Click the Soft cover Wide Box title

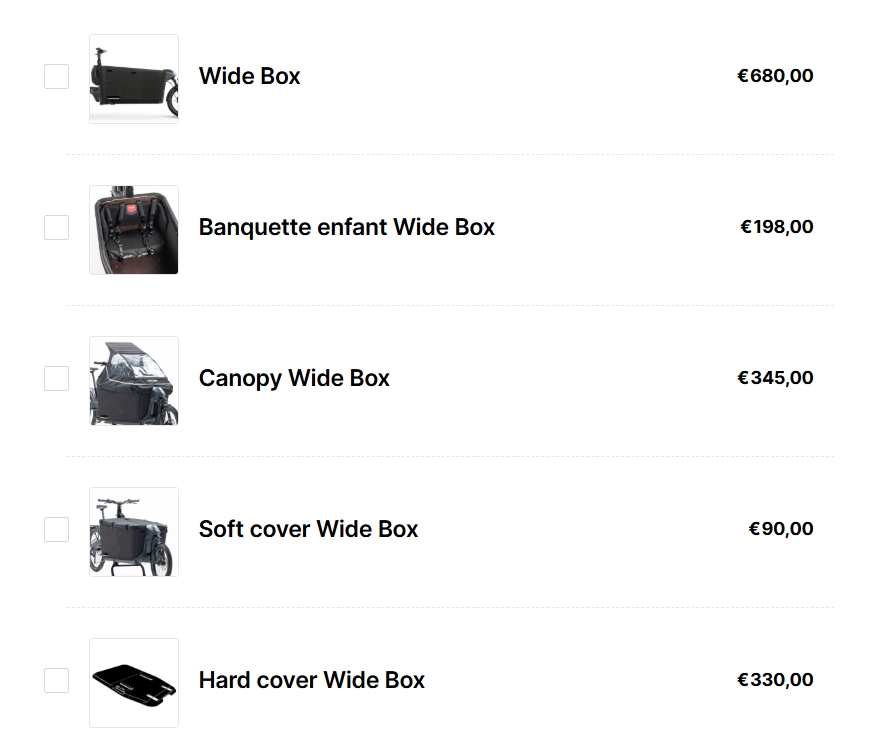pos(308,529)
